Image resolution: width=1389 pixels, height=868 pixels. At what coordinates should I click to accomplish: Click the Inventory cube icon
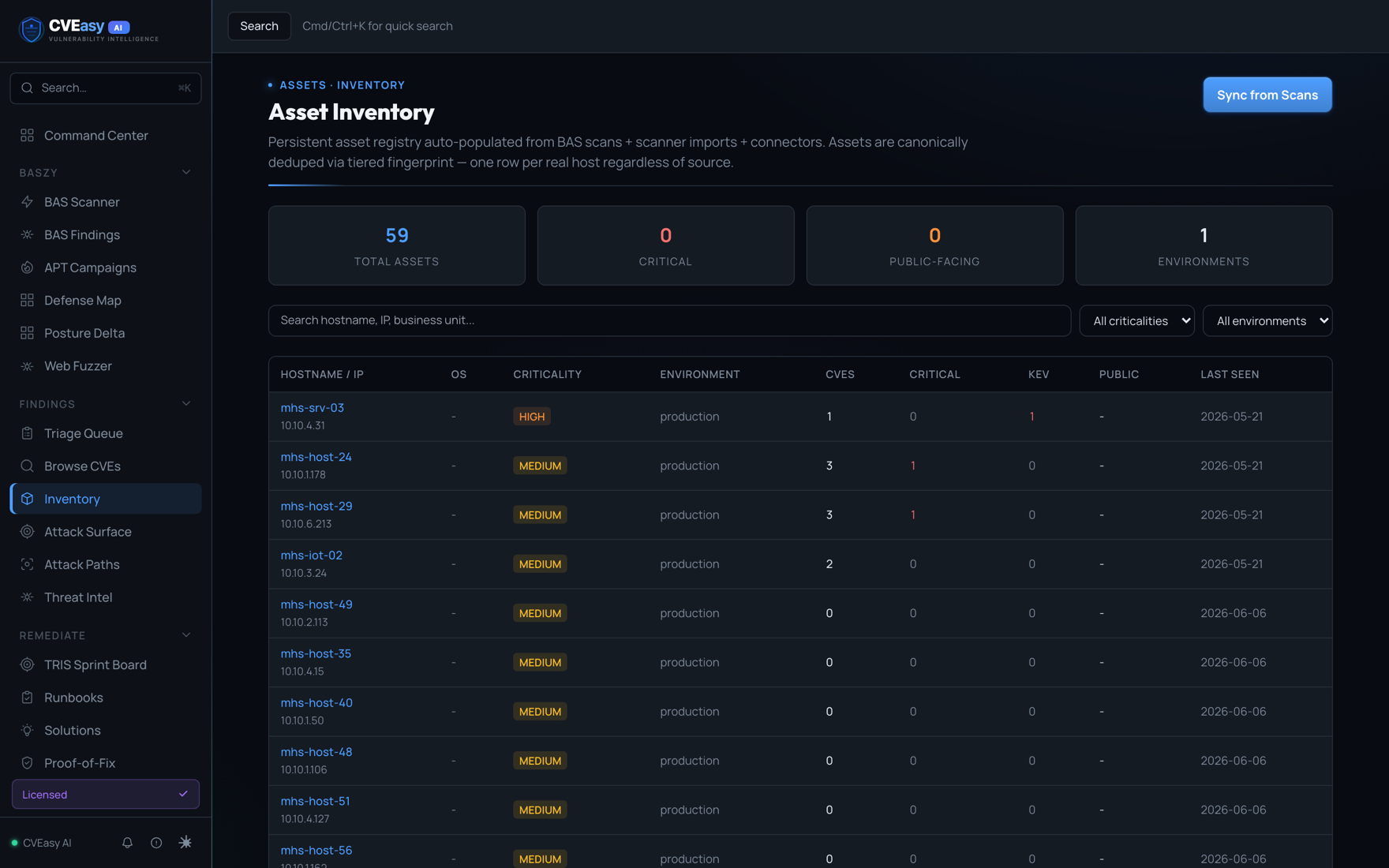pos(27,499)
